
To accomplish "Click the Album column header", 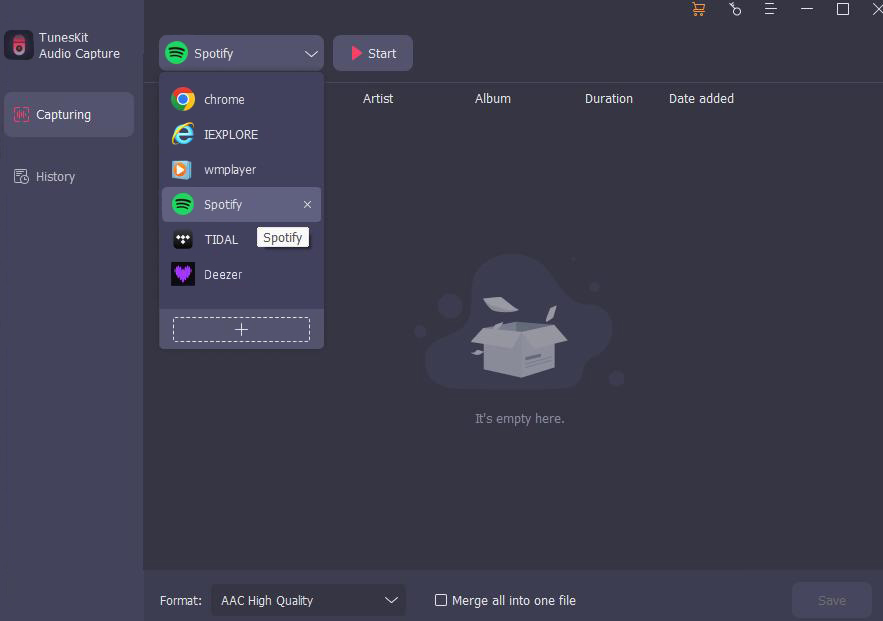I will (493, 99).
